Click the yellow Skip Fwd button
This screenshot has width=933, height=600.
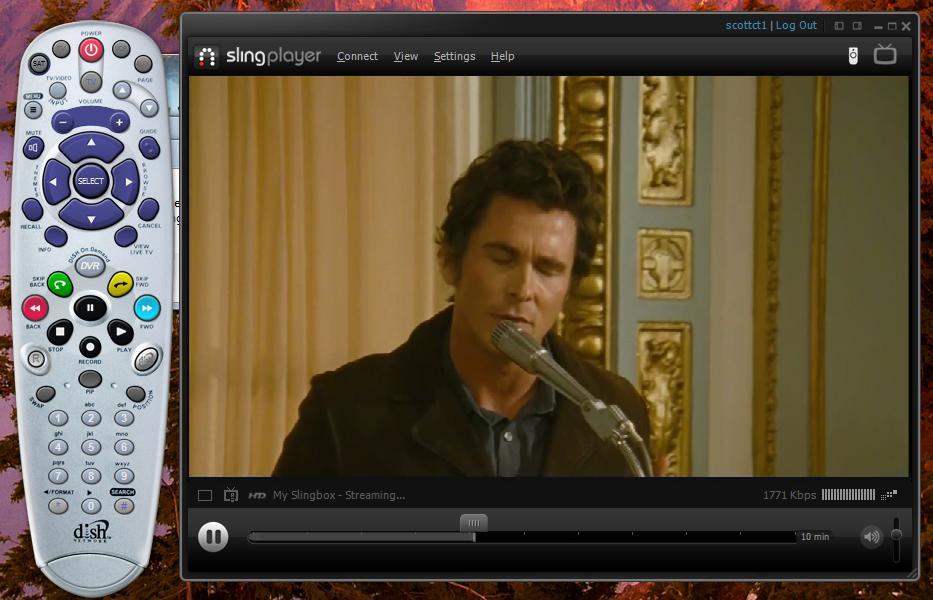point(120,284)
